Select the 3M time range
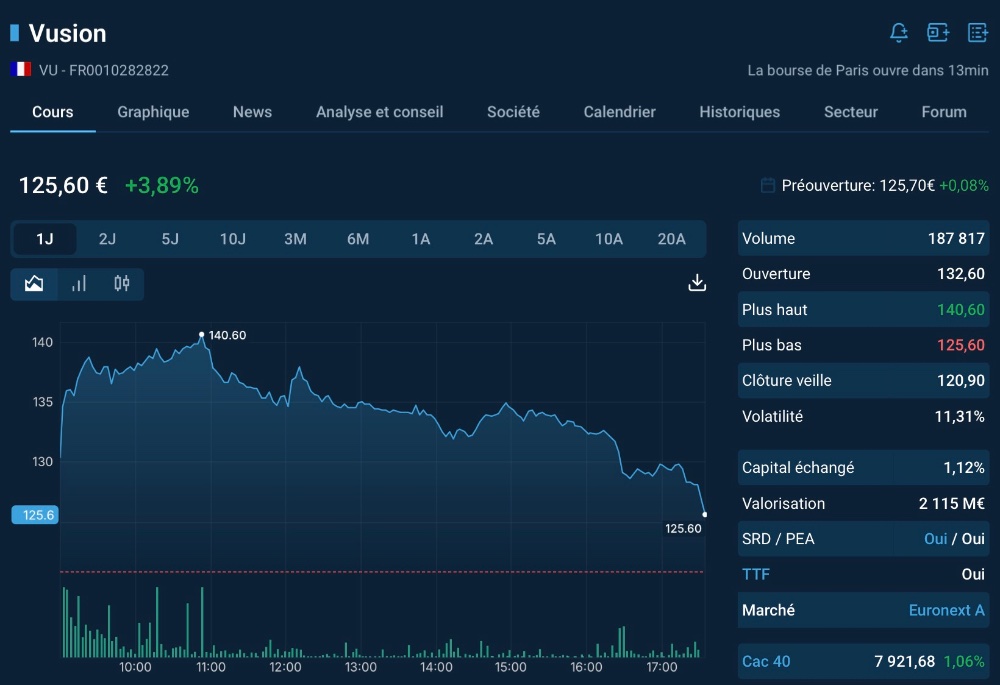This screenshot has height=685, width=1000. pyautogui.click(x=295, y=239)
